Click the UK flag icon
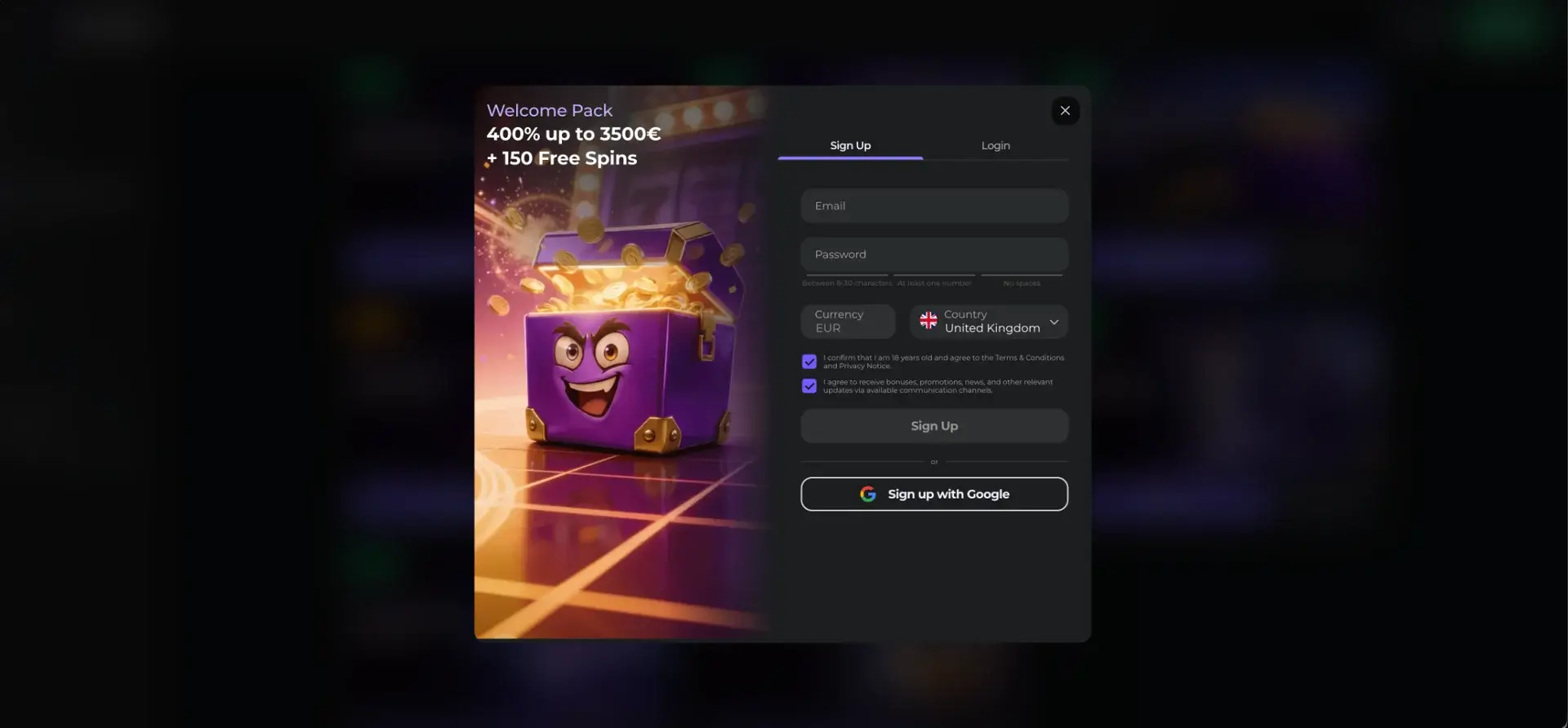This screenshot has width=1568, height=728. coord(929,321)
